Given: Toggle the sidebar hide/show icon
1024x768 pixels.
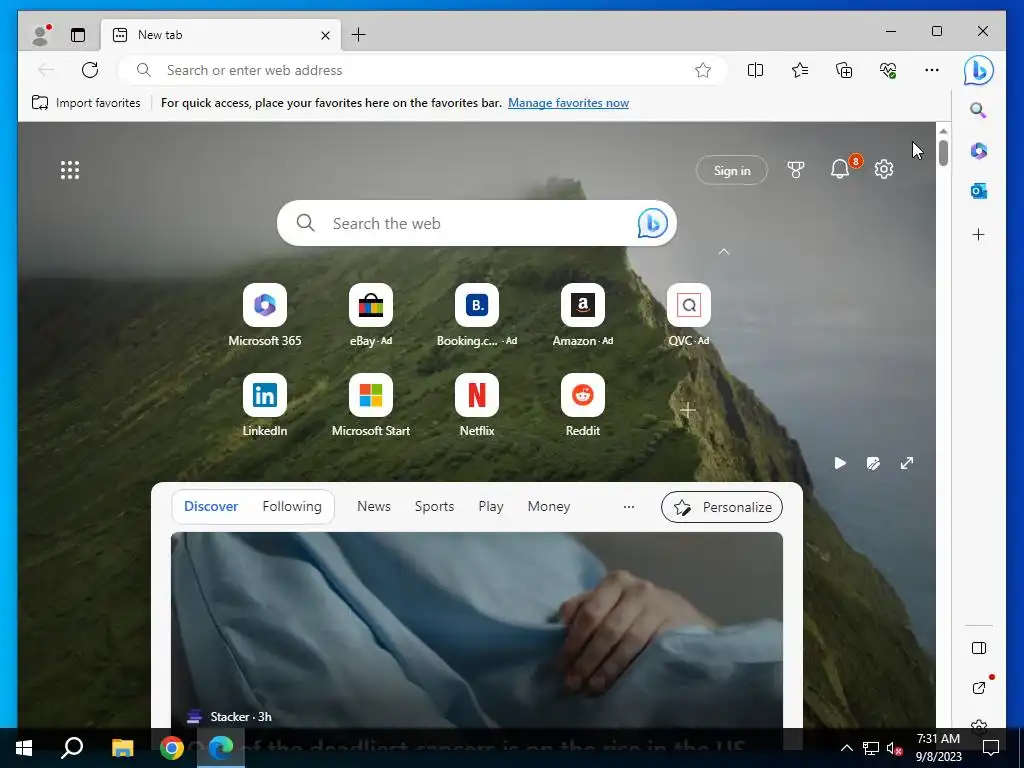Looking at the screenshot, I should (x=978, y=648).
